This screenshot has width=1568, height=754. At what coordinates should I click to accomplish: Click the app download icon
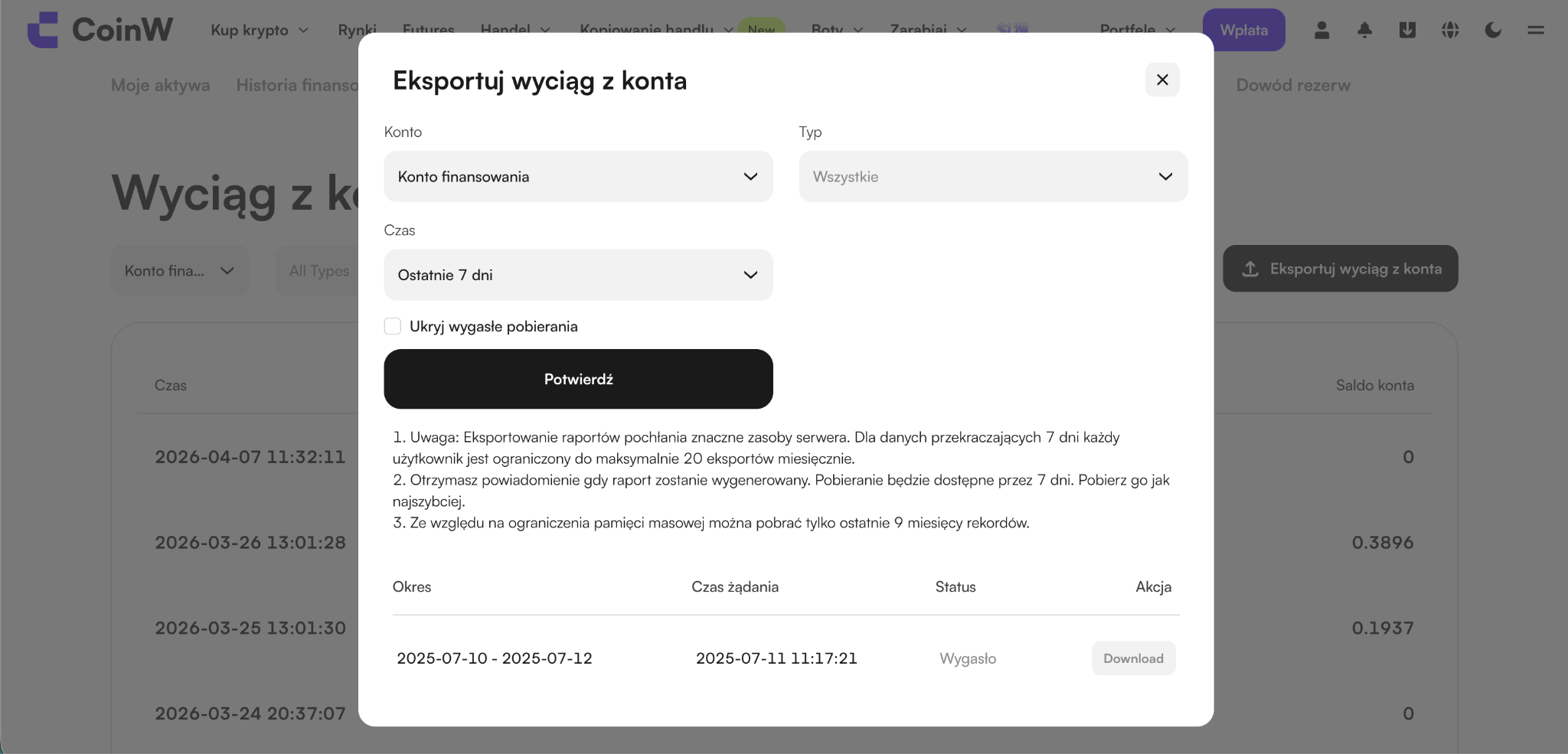1407,30
